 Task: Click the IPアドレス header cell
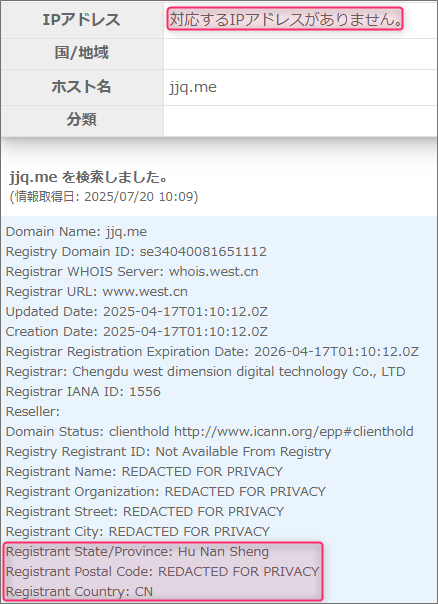tap(82, 20)
